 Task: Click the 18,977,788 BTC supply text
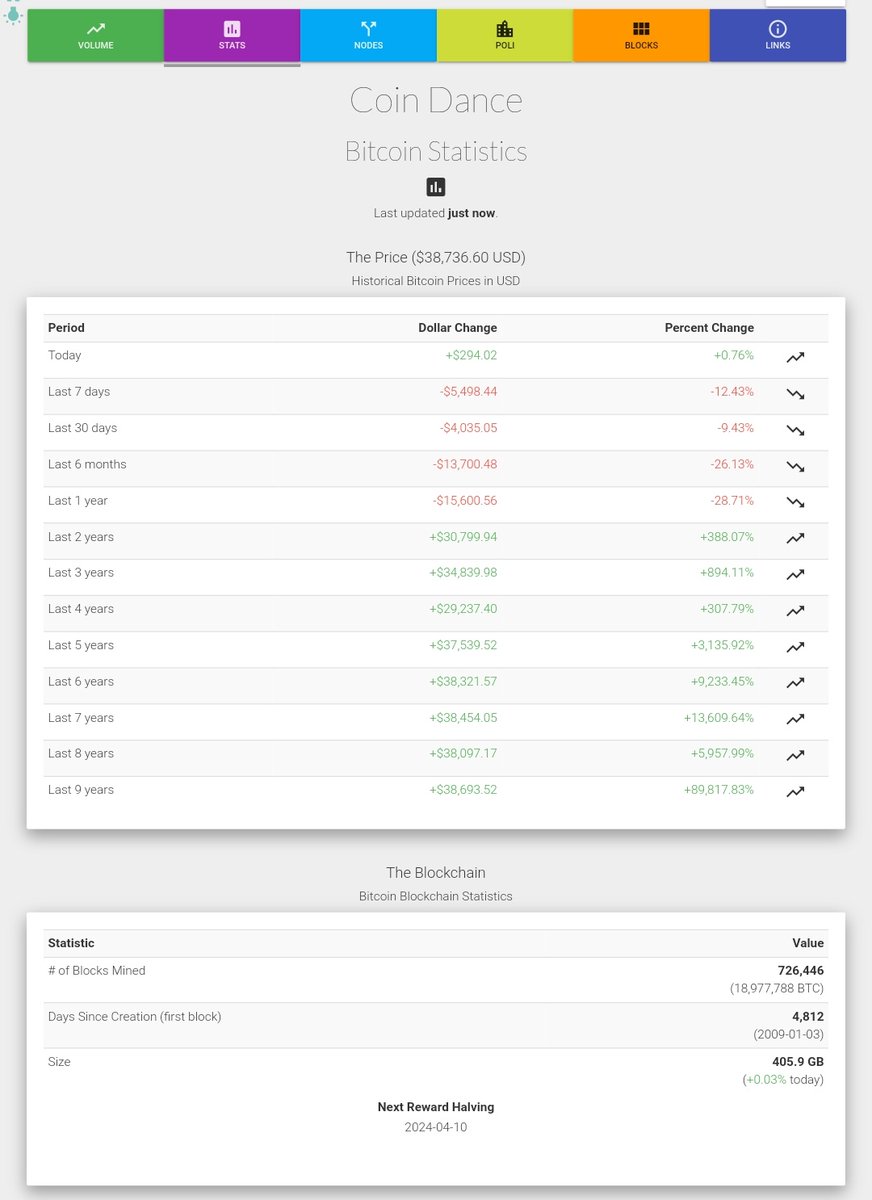(777, 988)
